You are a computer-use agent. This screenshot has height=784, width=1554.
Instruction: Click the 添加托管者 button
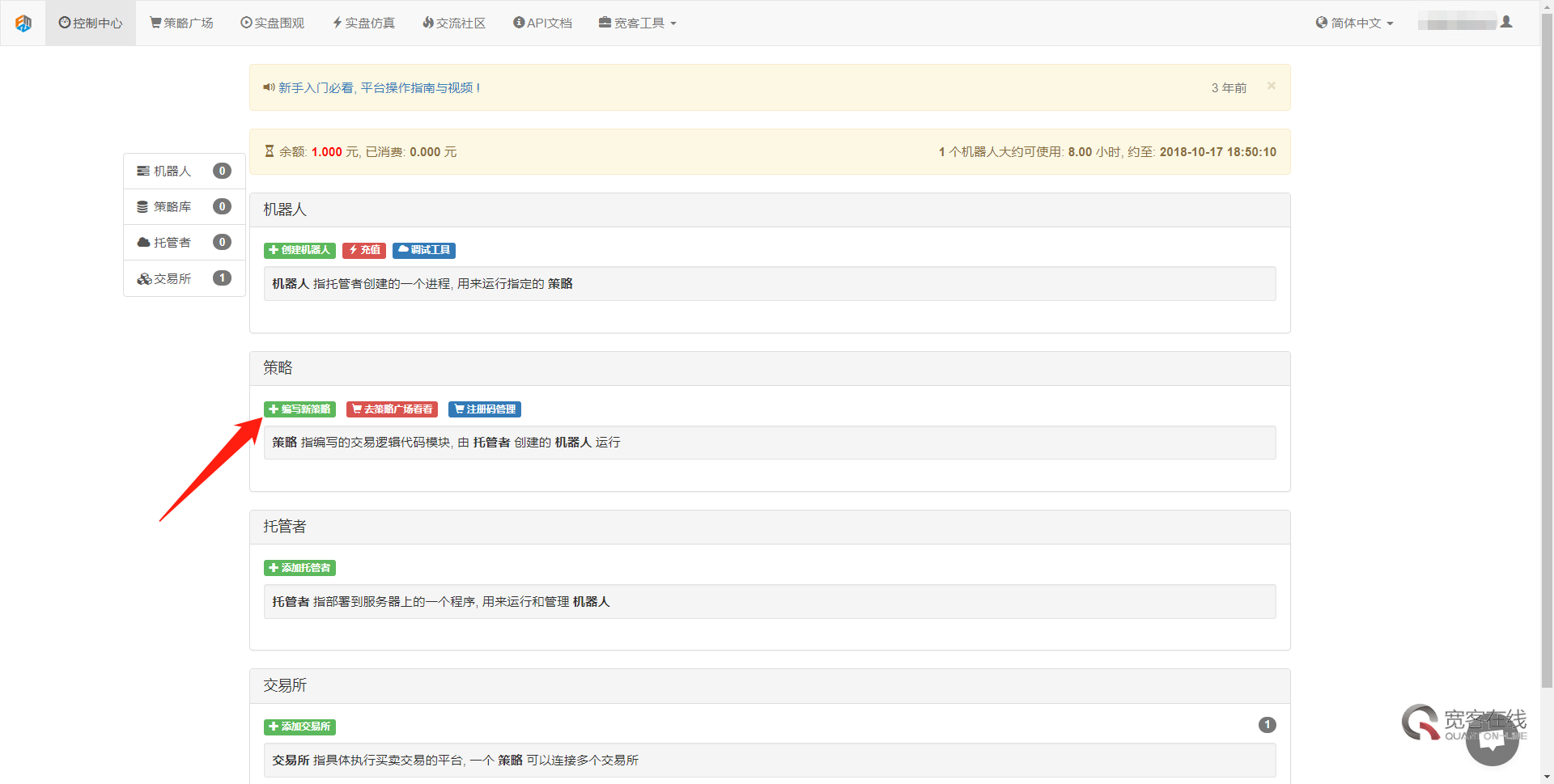(x=299, y=568)
